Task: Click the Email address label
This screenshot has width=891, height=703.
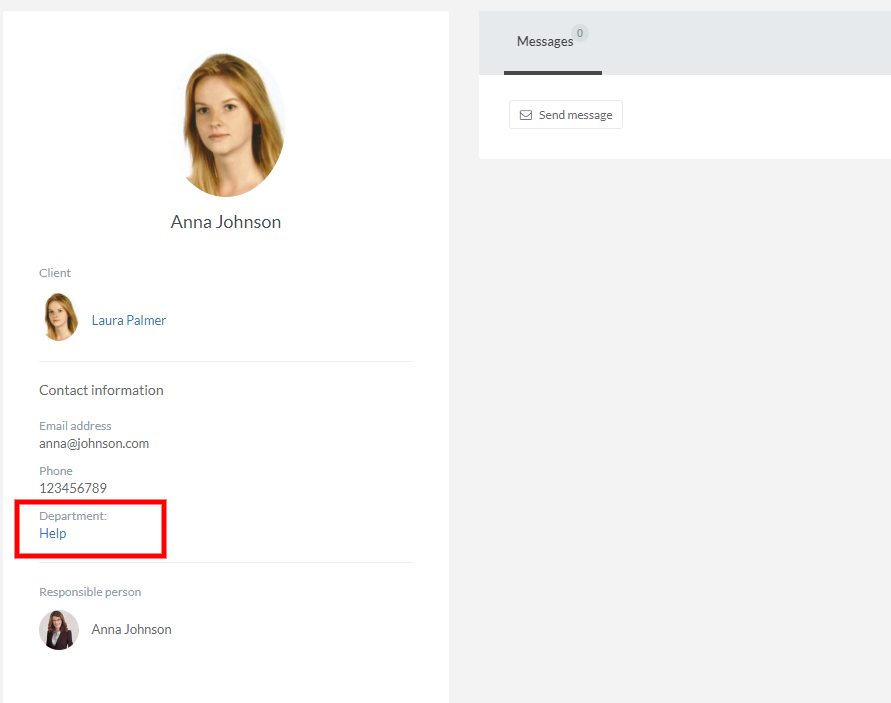Action: (x=75, y=426)
